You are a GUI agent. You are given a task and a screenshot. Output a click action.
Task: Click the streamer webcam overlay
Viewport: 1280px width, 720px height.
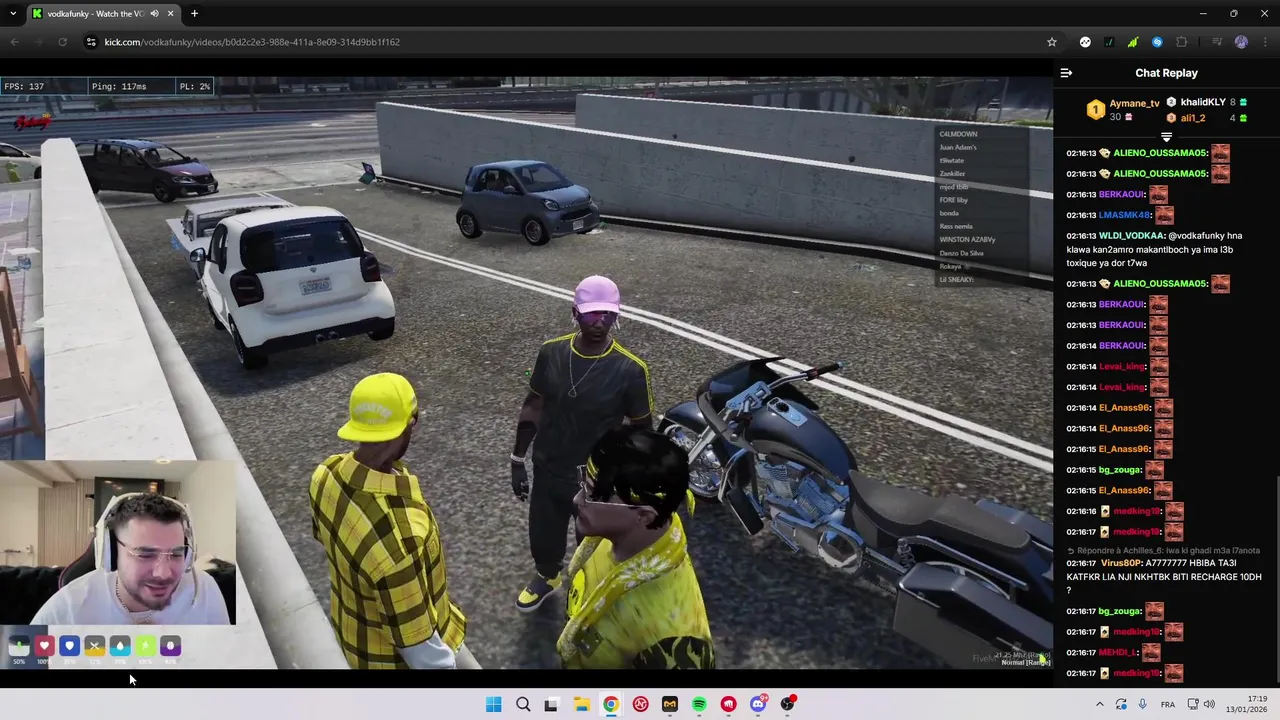[x=118, y=543]
